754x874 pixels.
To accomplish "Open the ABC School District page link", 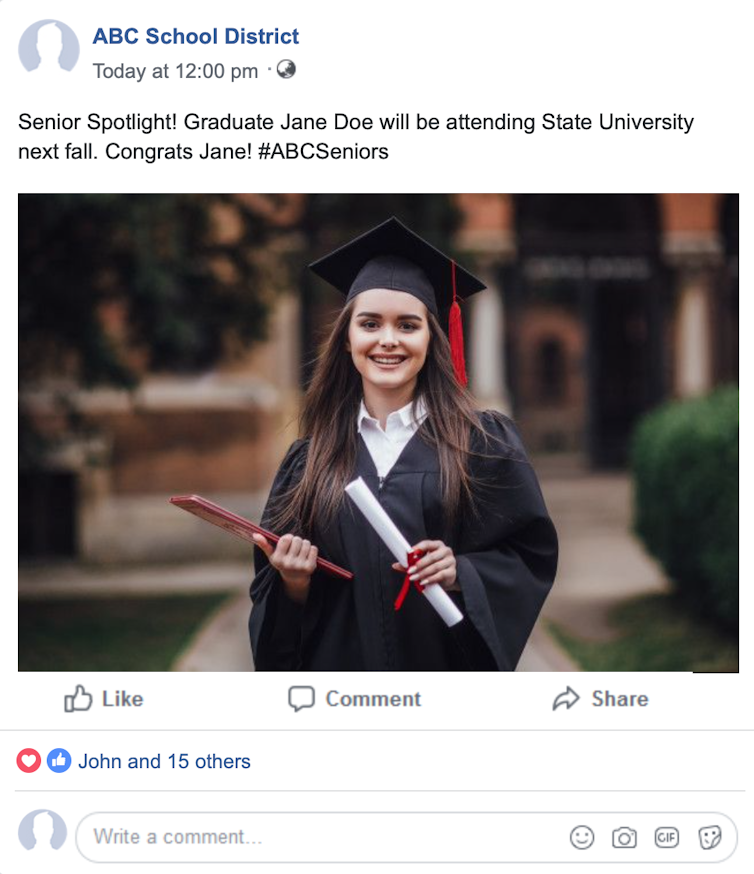I will [x=196, y=37].
